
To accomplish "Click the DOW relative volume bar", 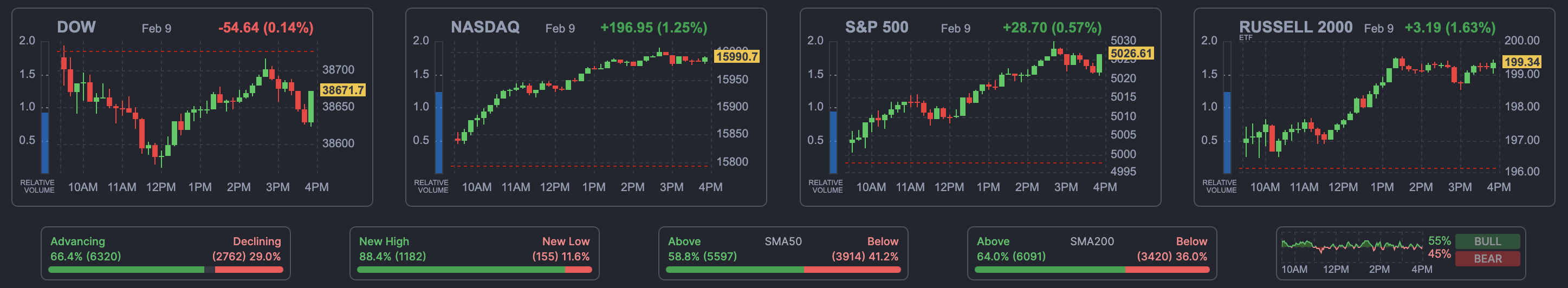I will [45, 108].
